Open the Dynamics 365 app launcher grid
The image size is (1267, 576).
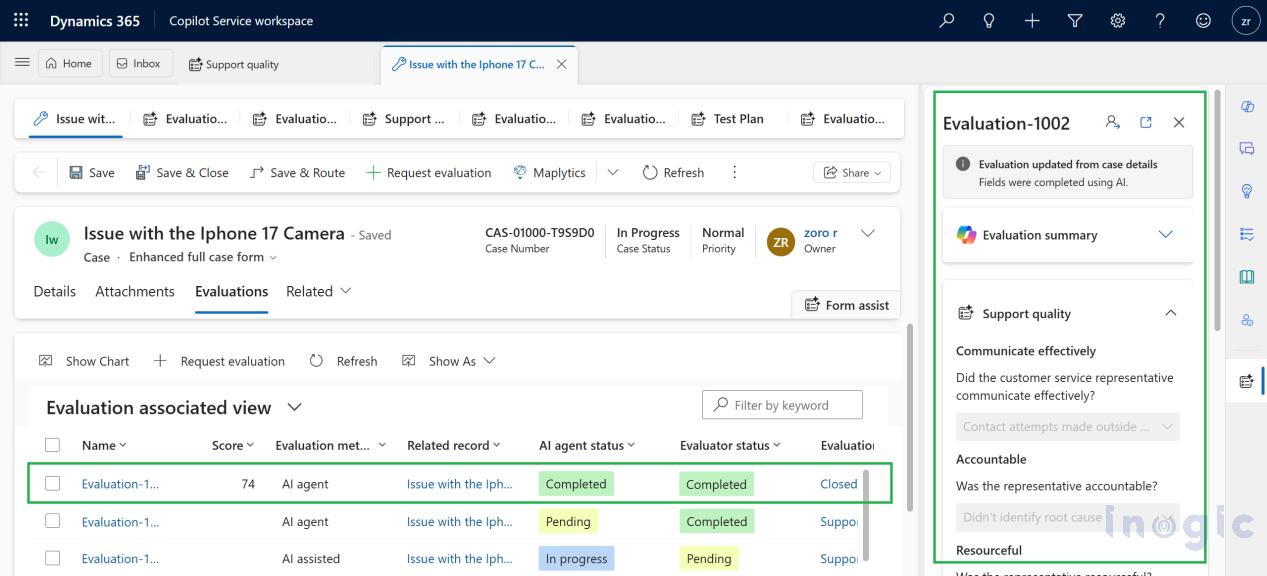[x=21, y=20]
